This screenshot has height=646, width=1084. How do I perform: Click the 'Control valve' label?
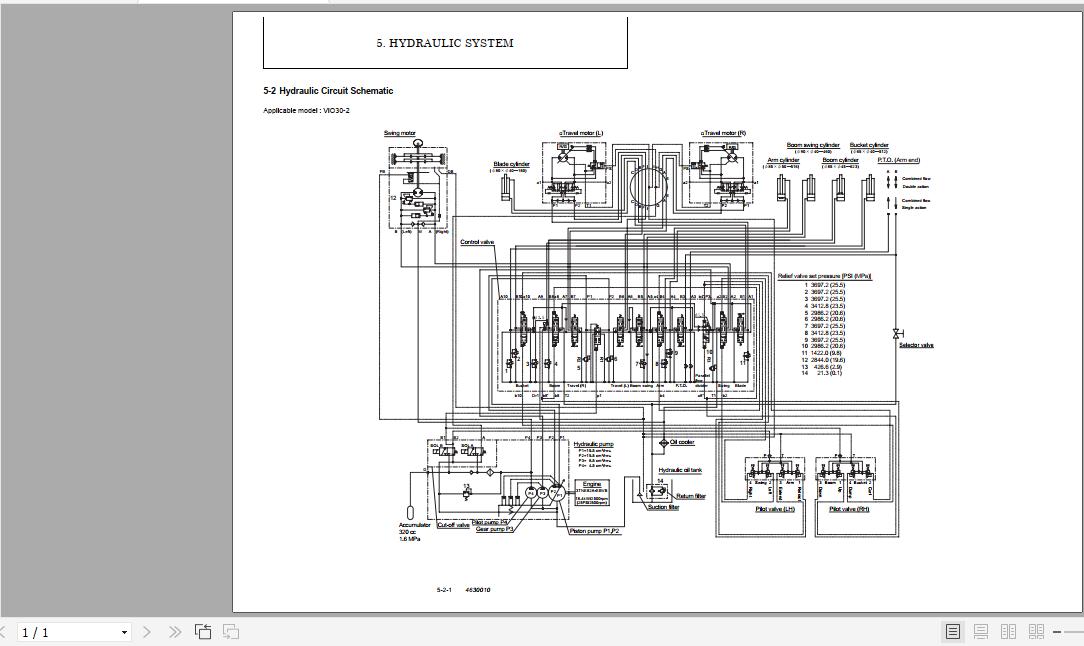click(477, 242)
